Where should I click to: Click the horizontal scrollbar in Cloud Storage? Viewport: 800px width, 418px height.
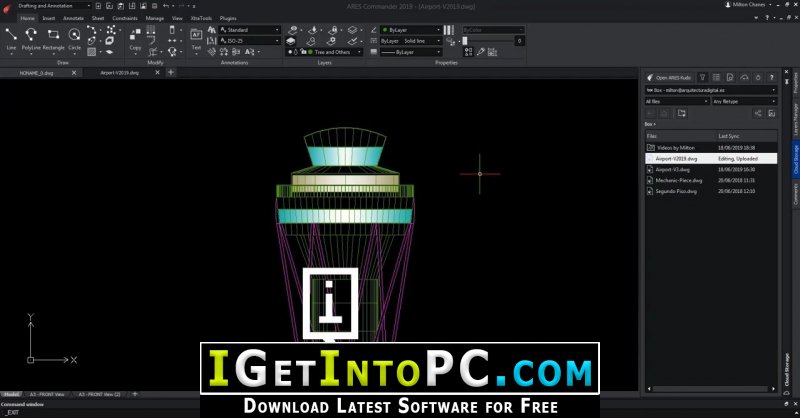click(x=711, y=389)
